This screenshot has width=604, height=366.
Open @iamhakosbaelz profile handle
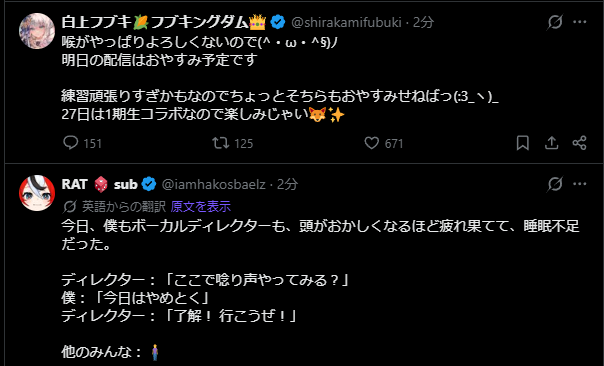tap(213, 184)
